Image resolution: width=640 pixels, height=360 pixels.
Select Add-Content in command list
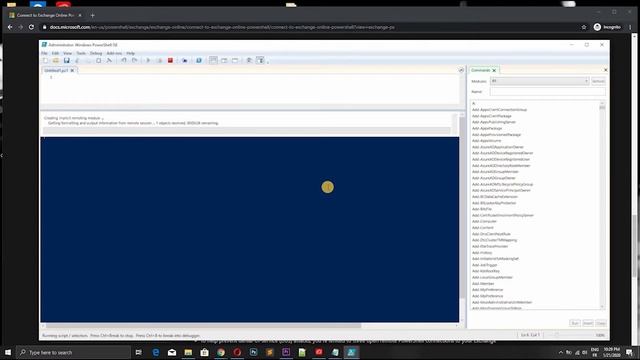point(482,228)
